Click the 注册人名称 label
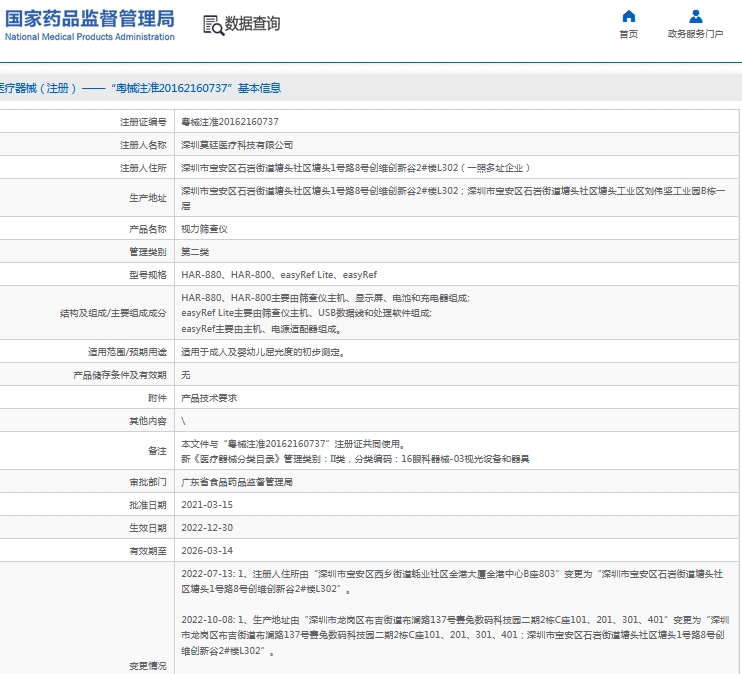The image size is (742, 674). (143, 145)
